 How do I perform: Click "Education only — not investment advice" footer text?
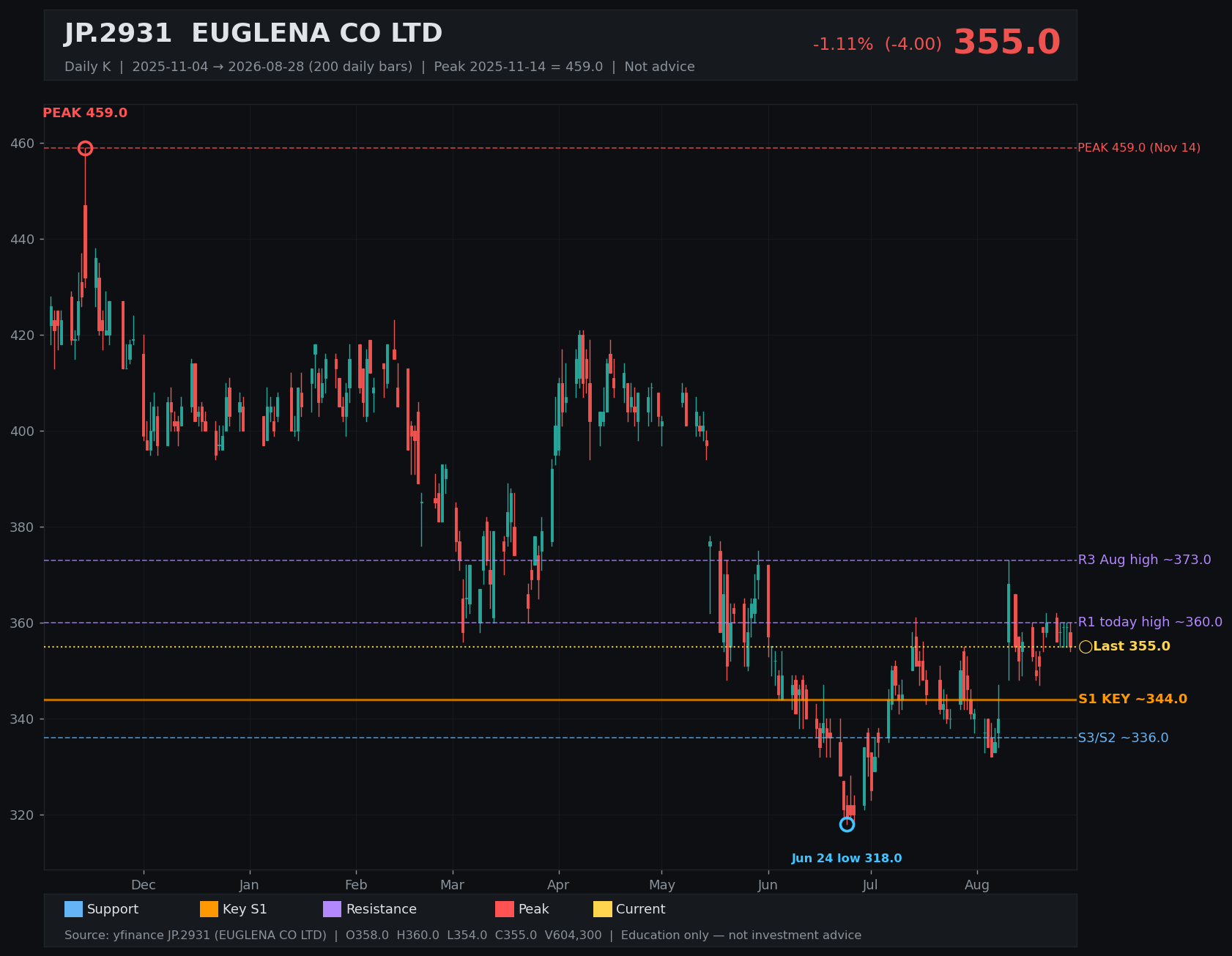[741, 935]
